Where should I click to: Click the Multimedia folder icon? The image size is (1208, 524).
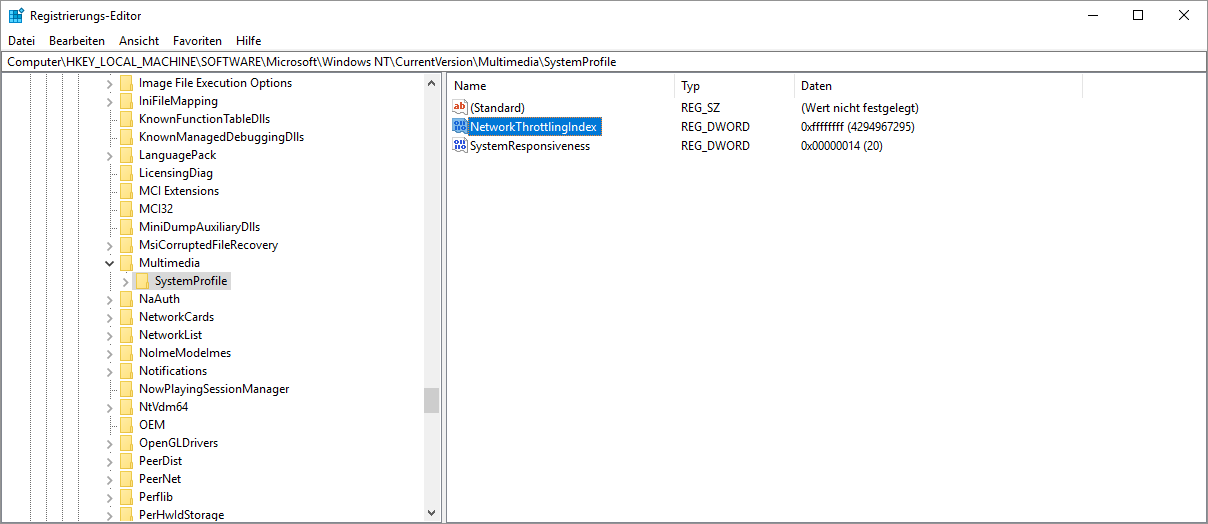126,263
